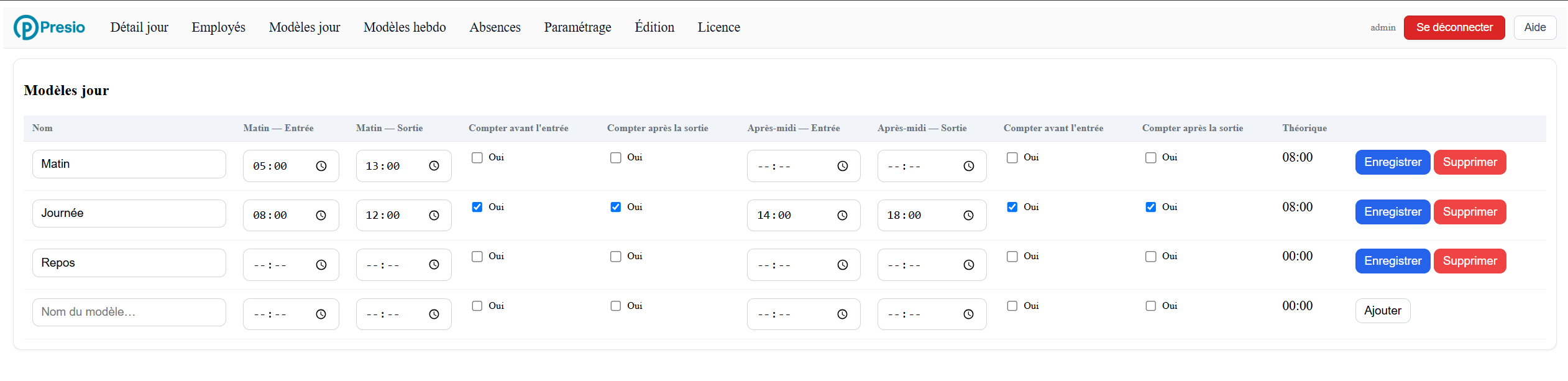This screenshot has height=381, width=1568.
Task: Check new model morning 'Compter après la sortie' box
Action: click(616, 306)
